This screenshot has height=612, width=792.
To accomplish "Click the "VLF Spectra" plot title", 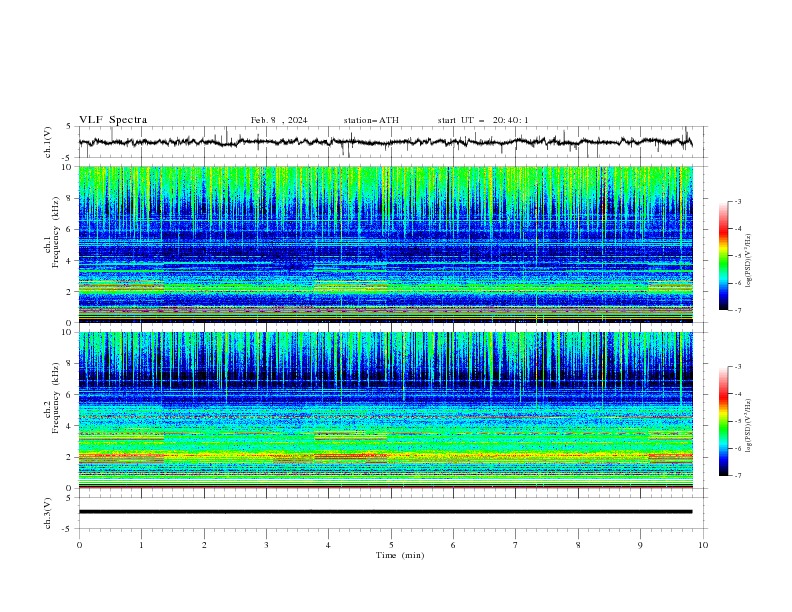I will click(x=113, y=120).
